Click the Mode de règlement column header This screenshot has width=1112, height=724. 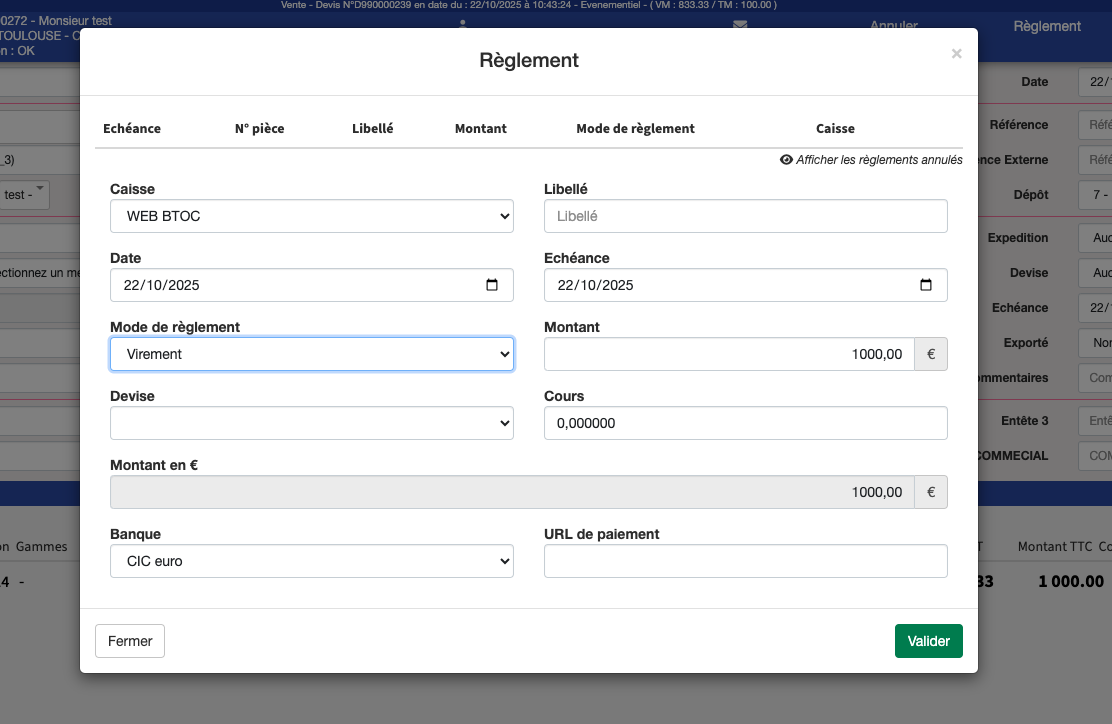[635, 129]
